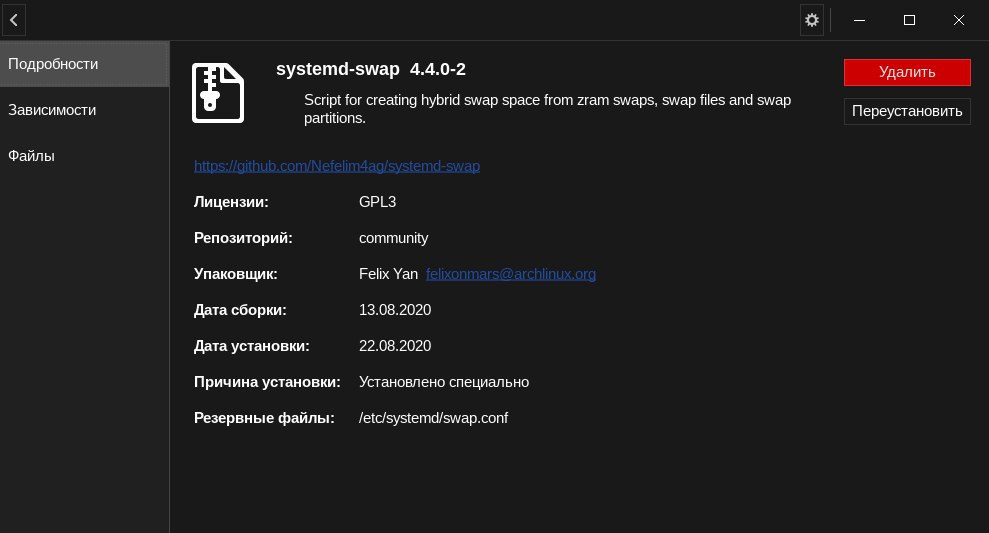Click the Дата установки label
This screenshot has height=533, width=989.
(x=252, y=346)
